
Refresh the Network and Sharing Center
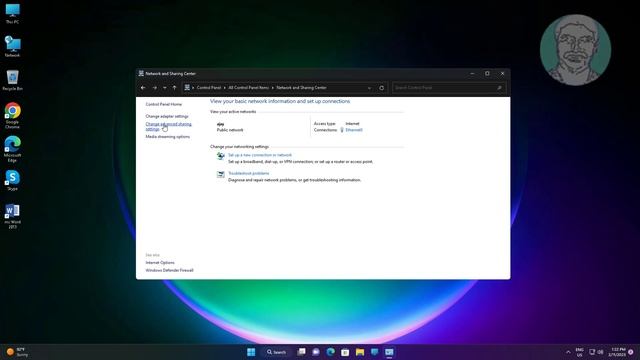(x=382, y=88)
